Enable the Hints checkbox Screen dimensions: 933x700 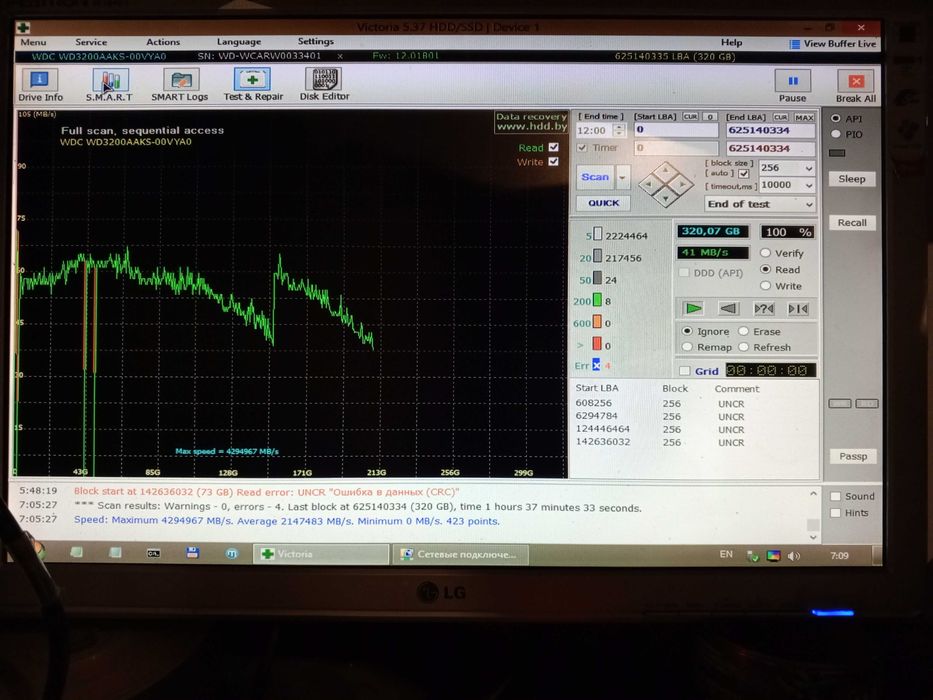click(x=835, y=512)
